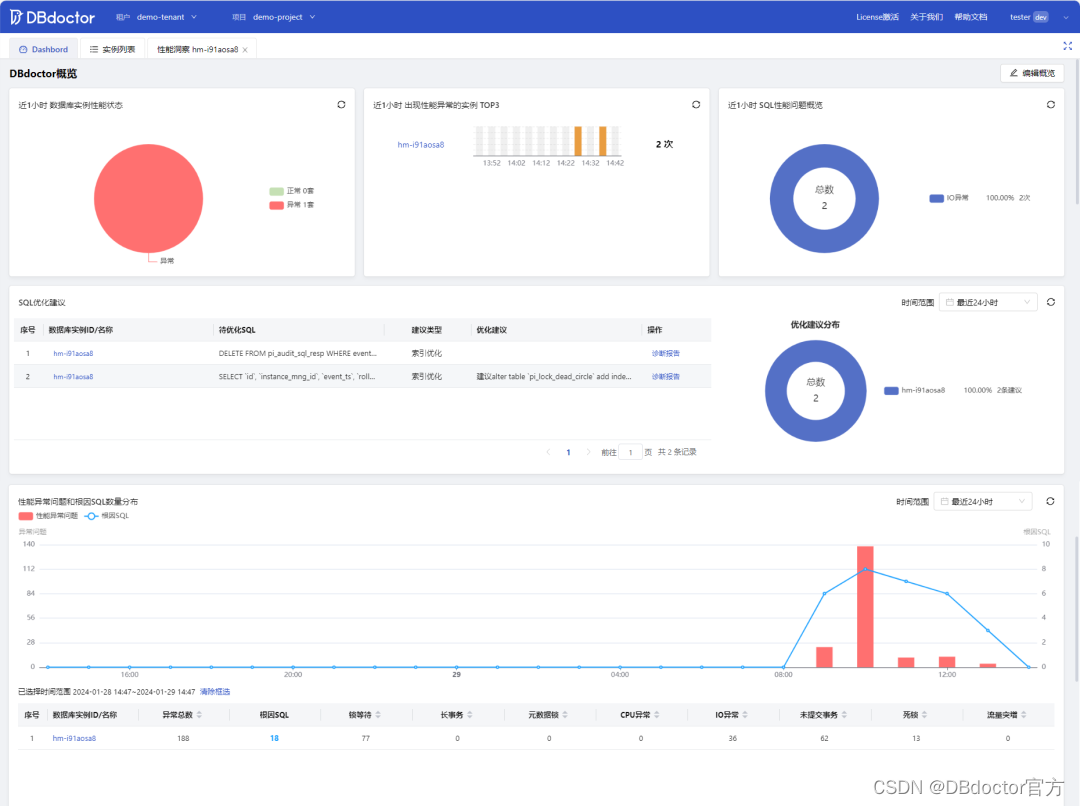Open 帮助文档 in top menu
Viewport: 1080px width, 806px height.
(x=970, y=17)
